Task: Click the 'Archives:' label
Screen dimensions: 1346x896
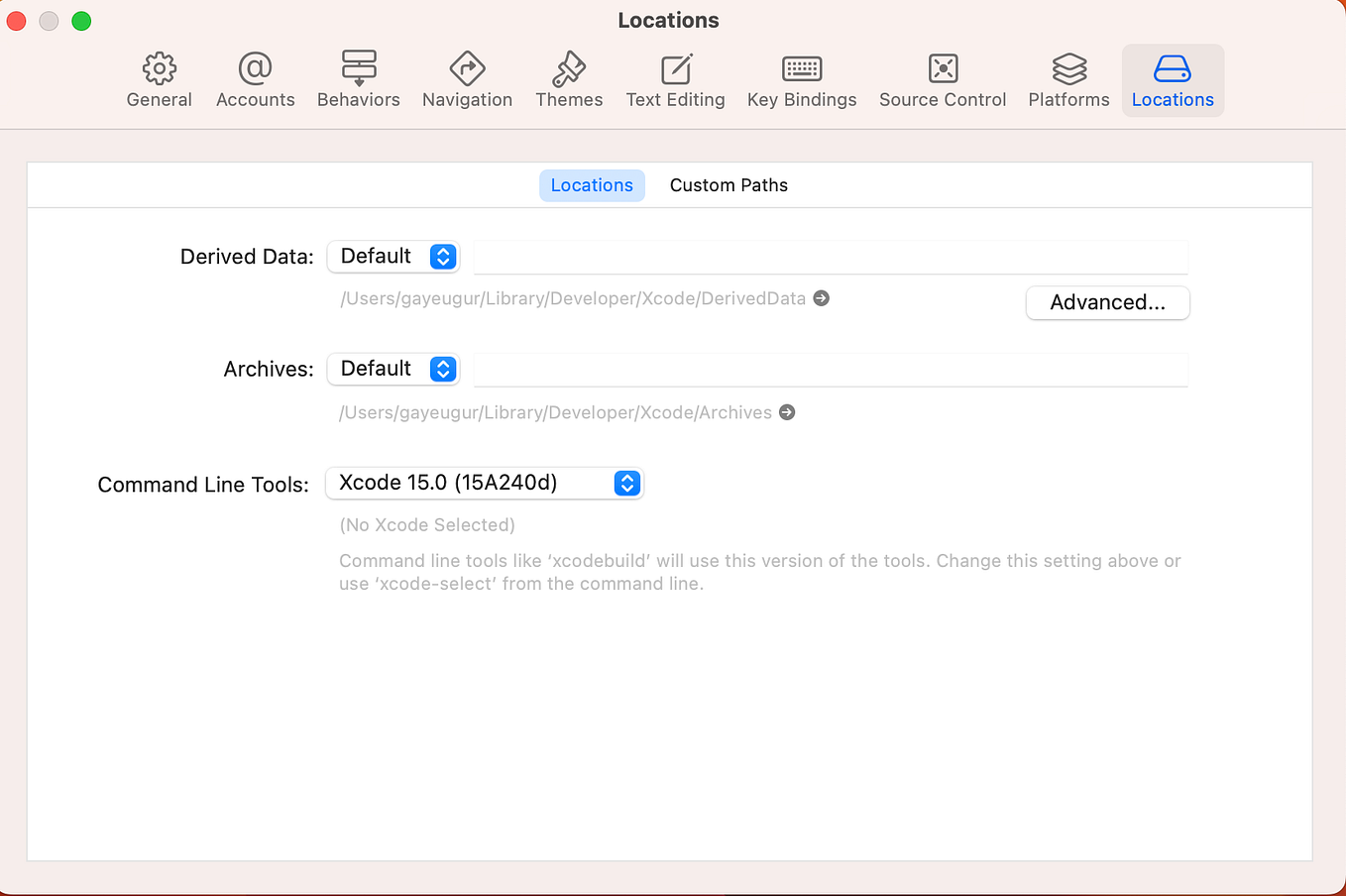Action: point(269,369)
